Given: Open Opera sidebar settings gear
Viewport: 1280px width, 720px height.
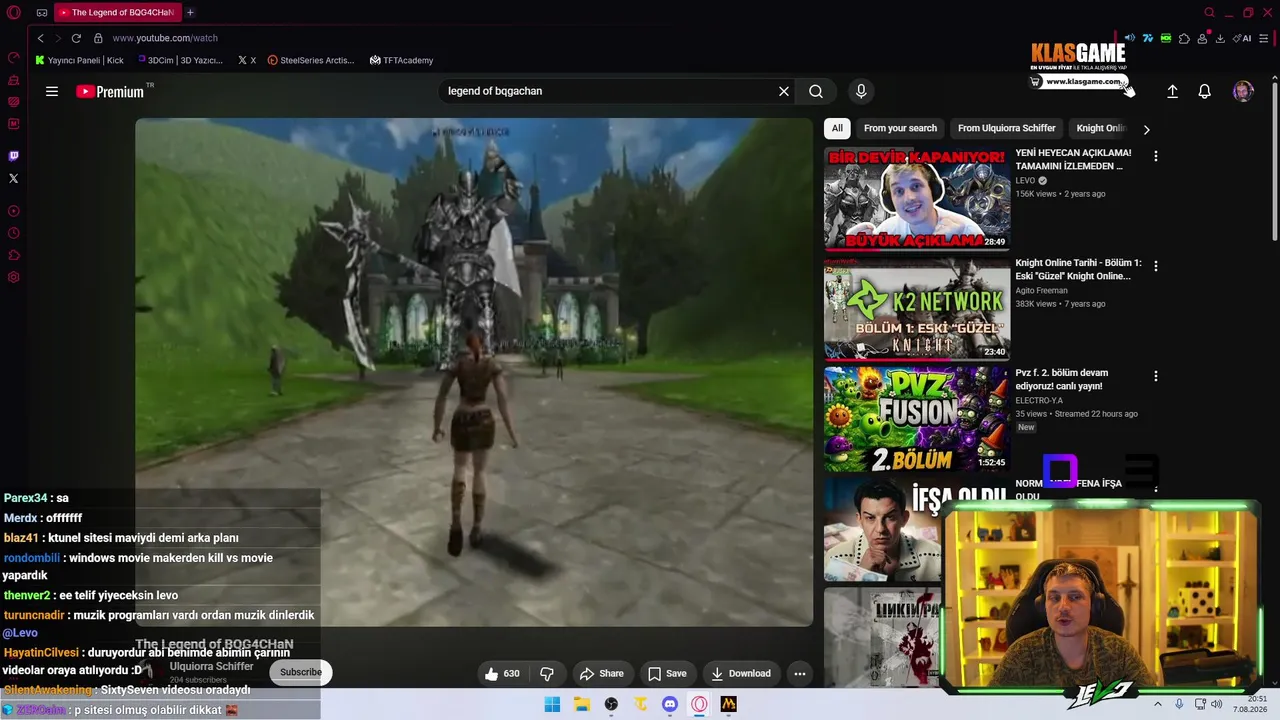Looking at the screenshot, I should point(13,277).
